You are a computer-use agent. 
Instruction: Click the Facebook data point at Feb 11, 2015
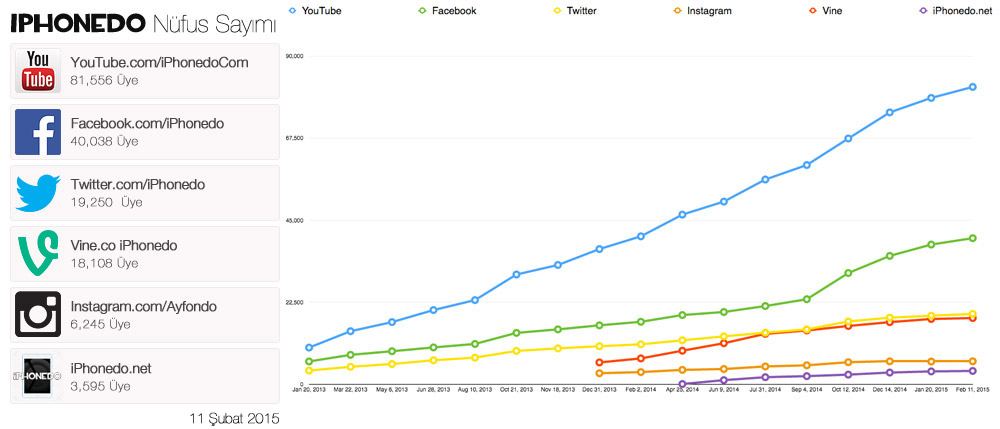[973, 238]
